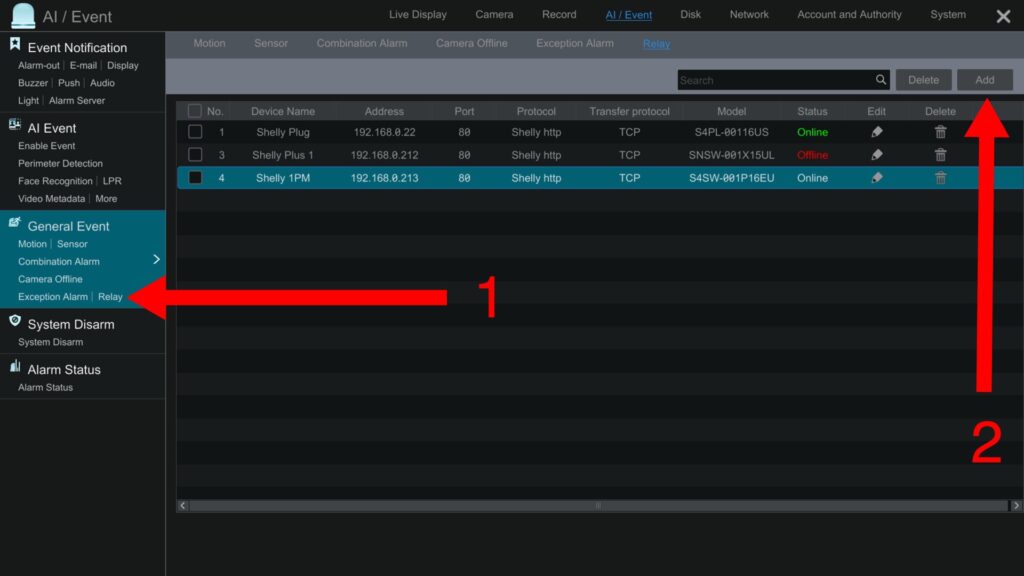Select the AI / Event top menu
The image size is (1024, 576).
point(628,15)
